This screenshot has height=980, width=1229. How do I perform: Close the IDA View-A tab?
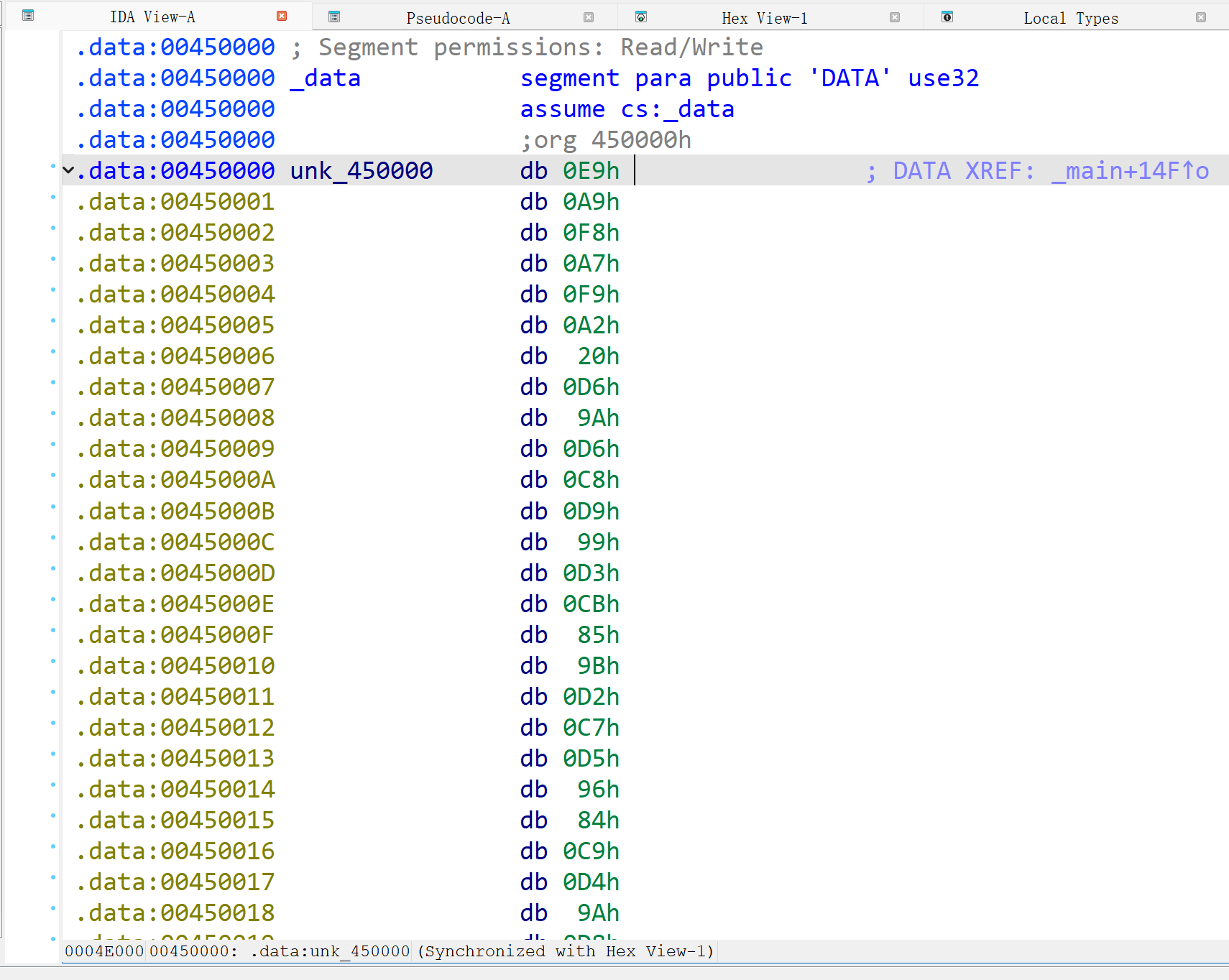click(x=282, y=16)
